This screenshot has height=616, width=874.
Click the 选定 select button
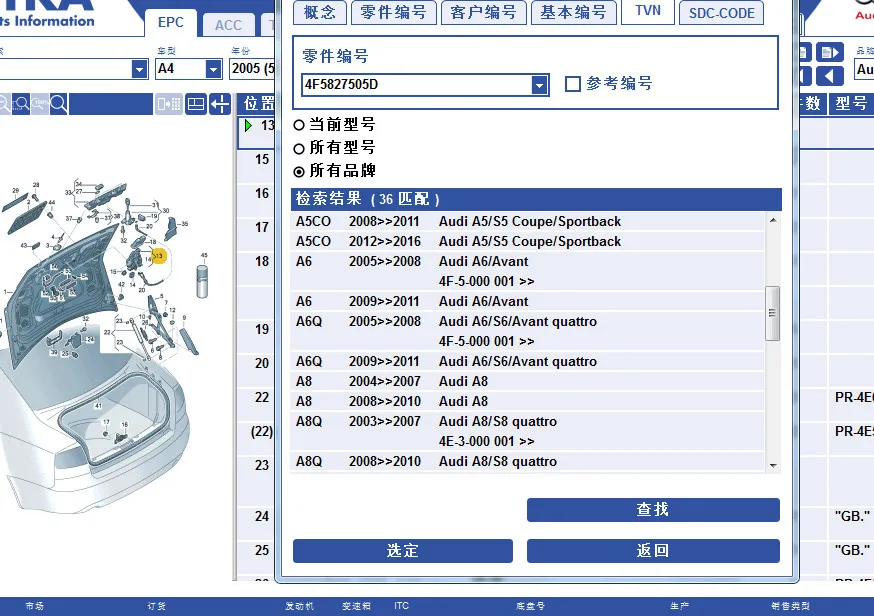(402, 551)
